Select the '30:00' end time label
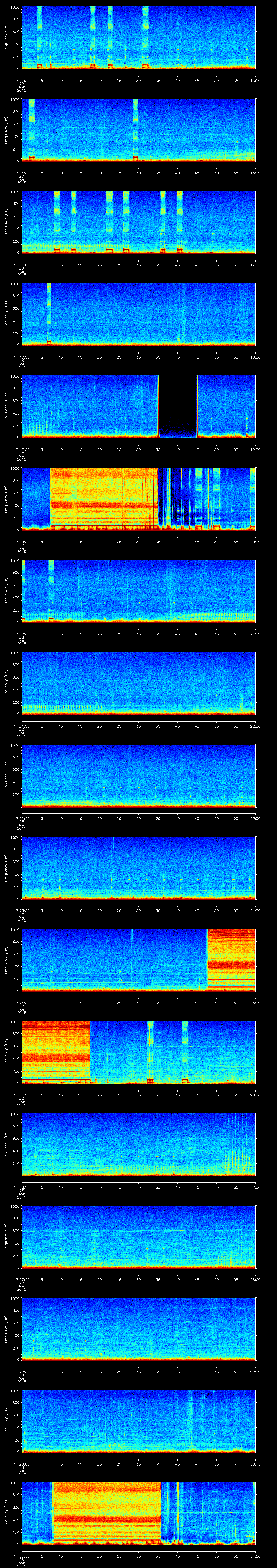The image size is (277, 1568). (256, 1464)
